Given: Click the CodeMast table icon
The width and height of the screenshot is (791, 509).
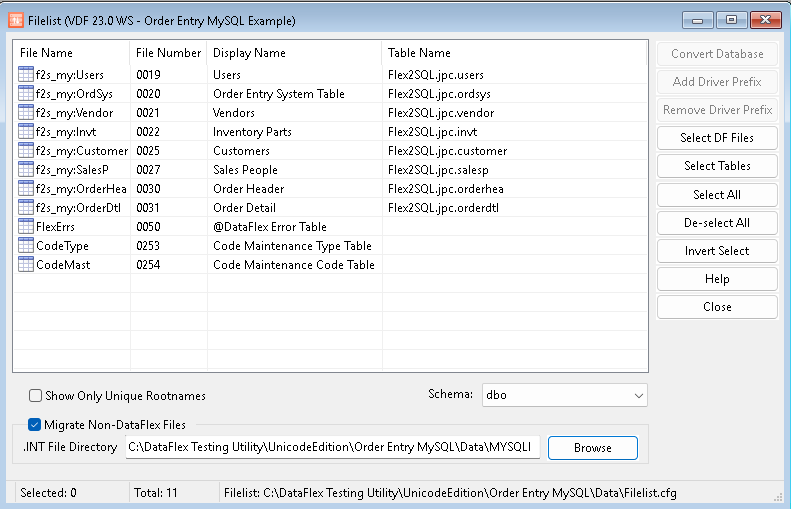Looking at the screenshot, I should click(x=26, y=265).
